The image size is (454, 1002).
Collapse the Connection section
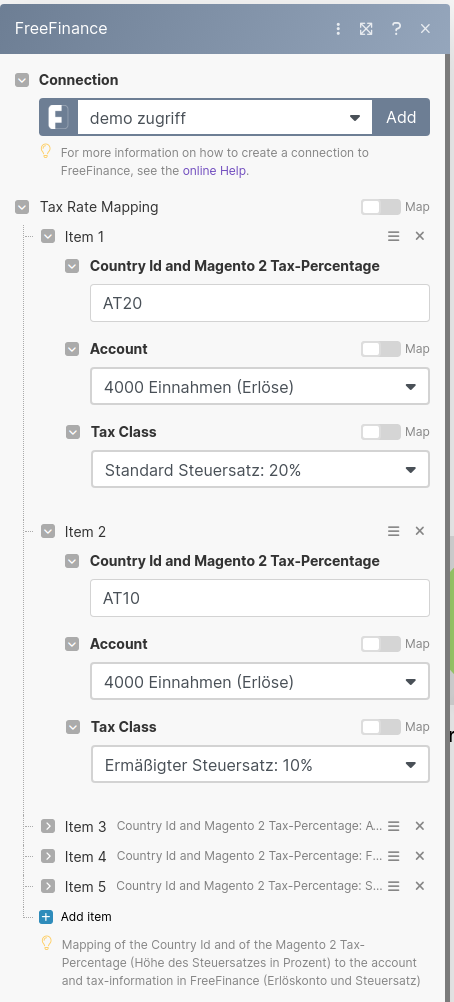point(22,80)
